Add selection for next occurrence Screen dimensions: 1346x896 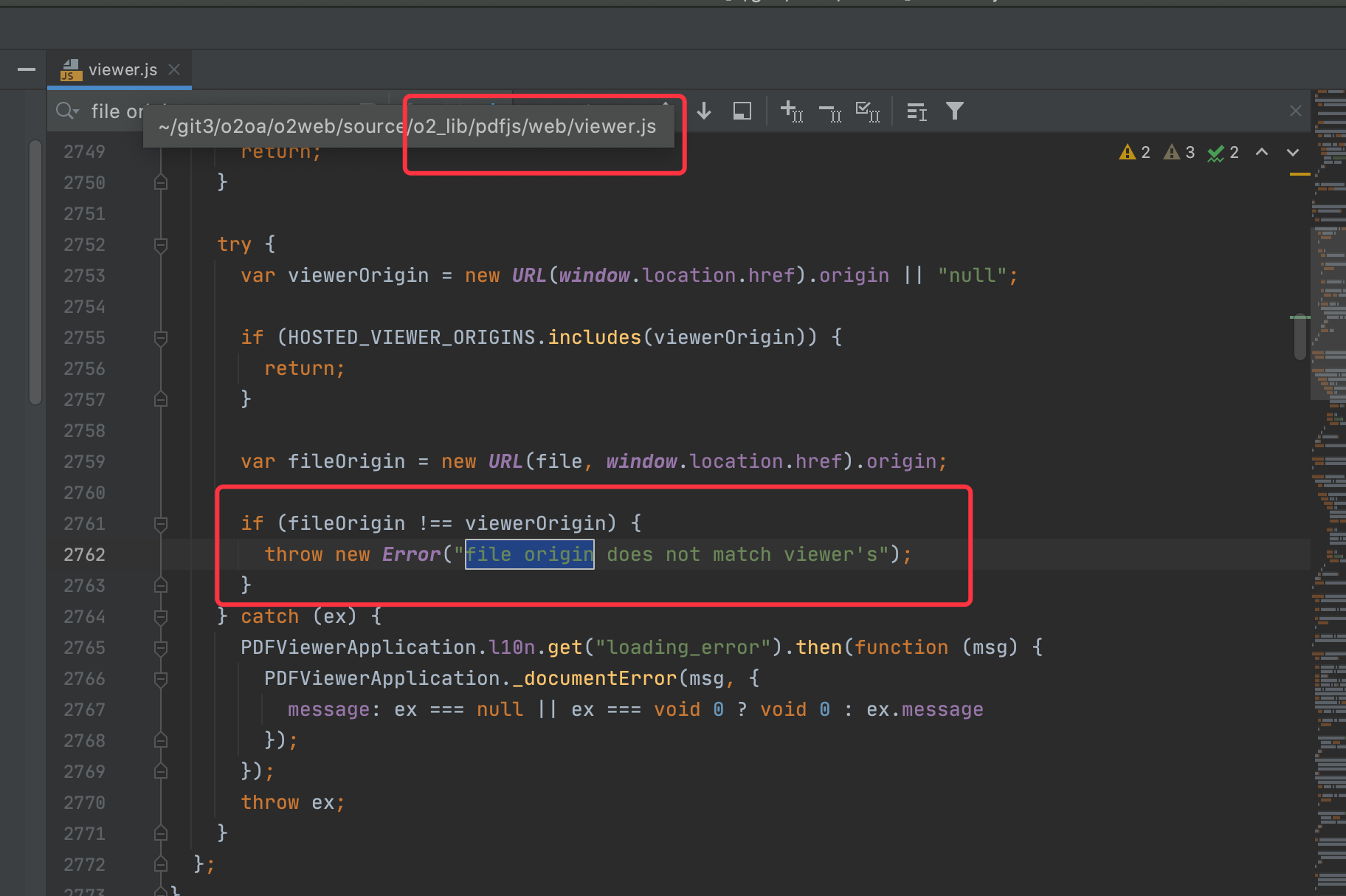791,111
